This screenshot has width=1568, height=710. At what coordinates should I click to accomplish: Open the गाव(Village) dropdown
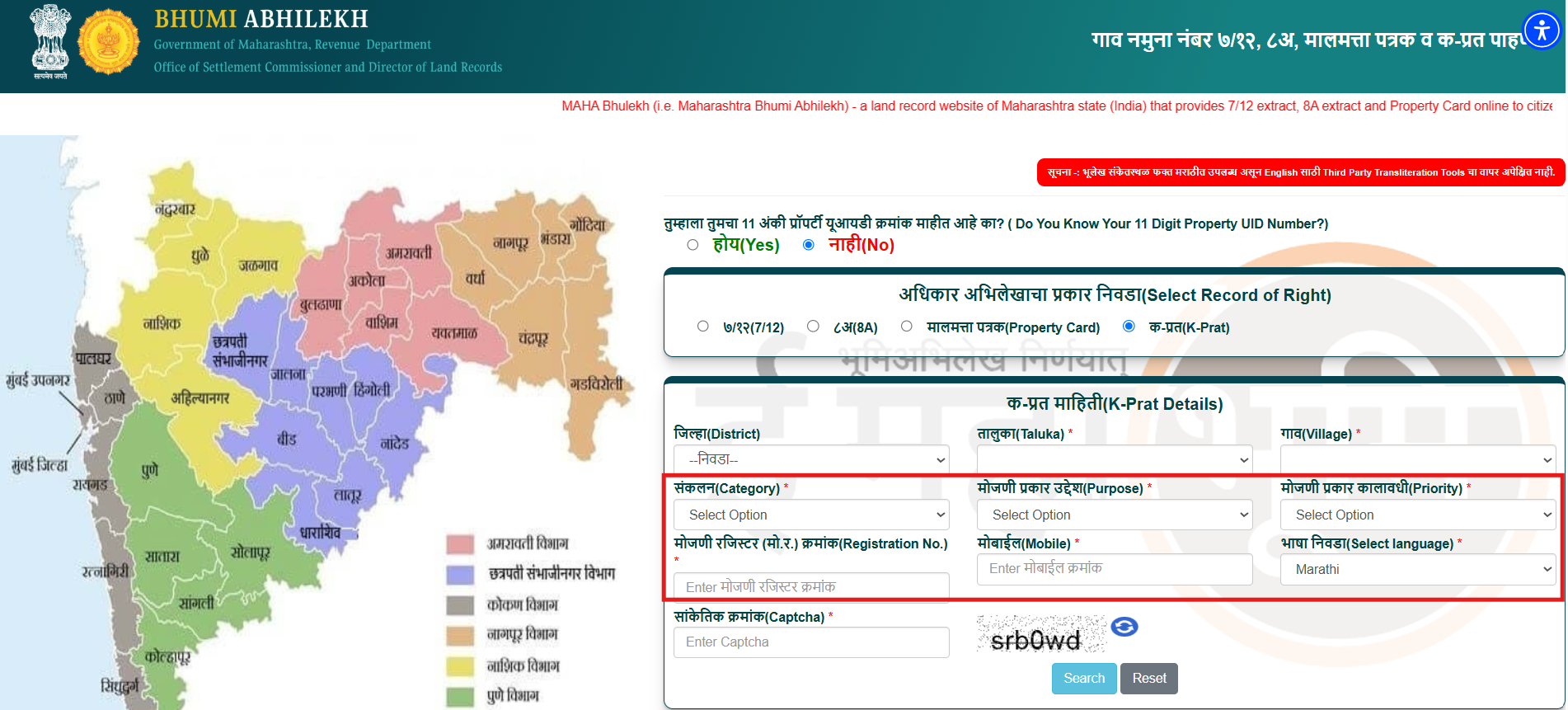(1418, 459)
